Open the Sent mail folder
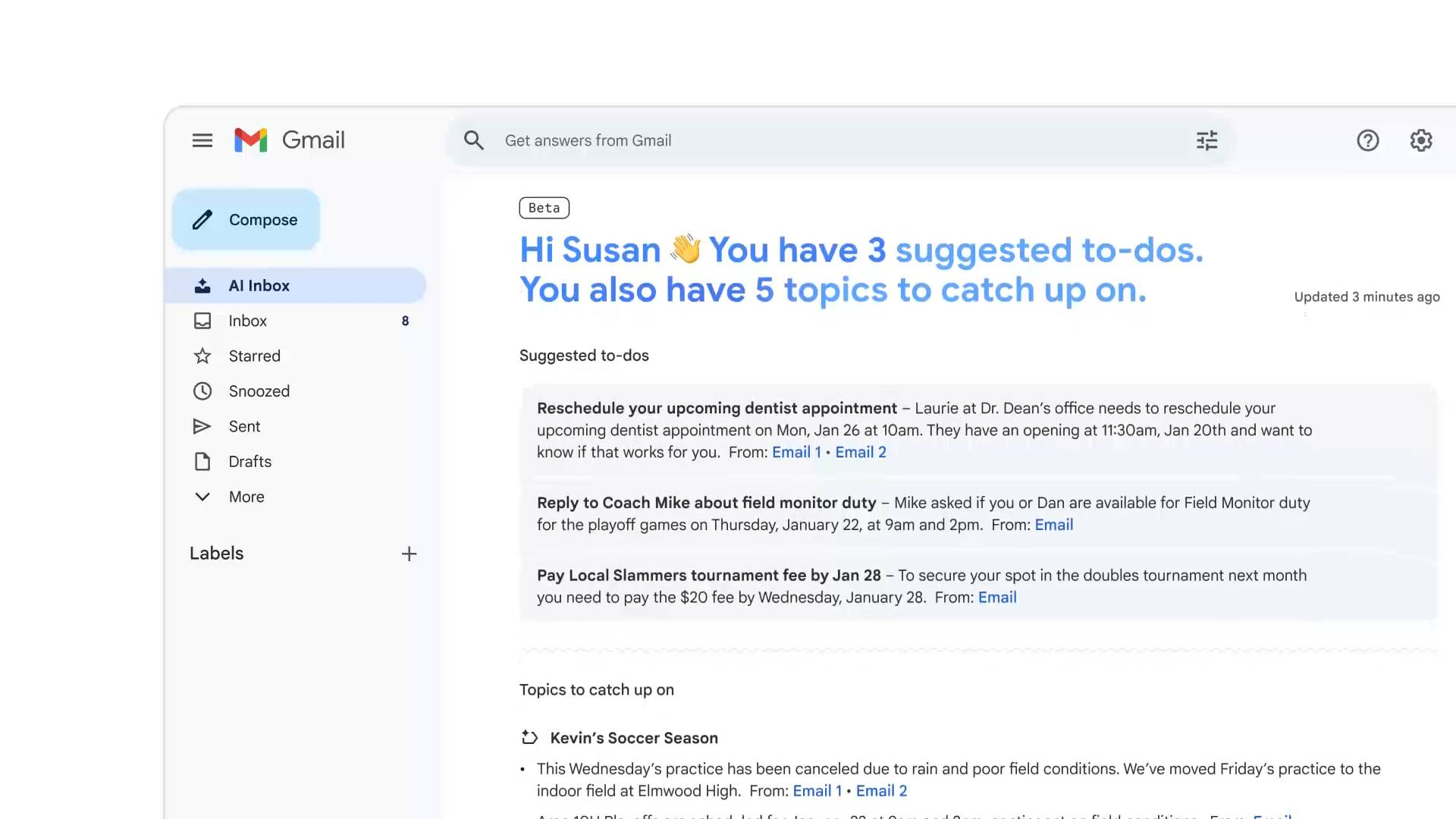Viewport: 1456px width, 819px height. [243, 426]
